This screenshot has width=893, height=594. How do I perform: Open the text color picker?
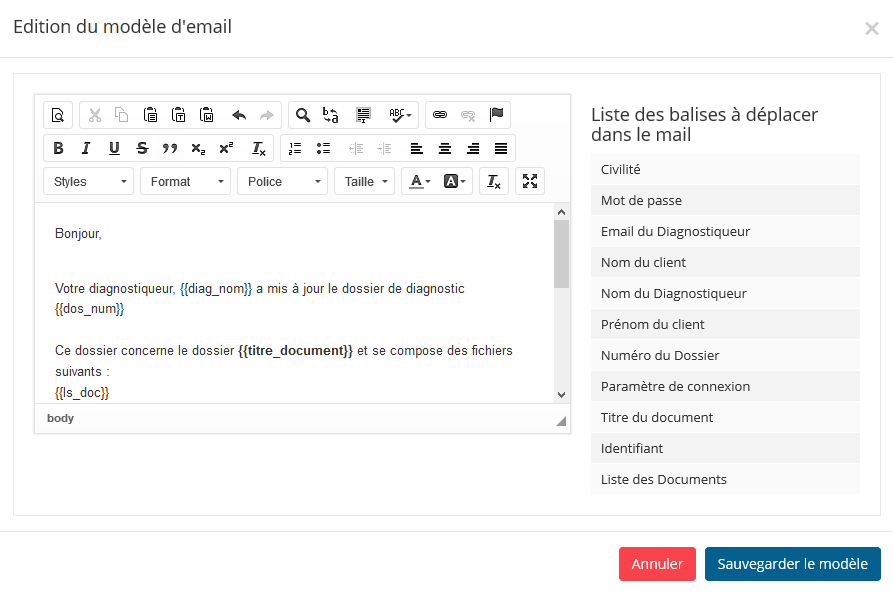(420, 182)
